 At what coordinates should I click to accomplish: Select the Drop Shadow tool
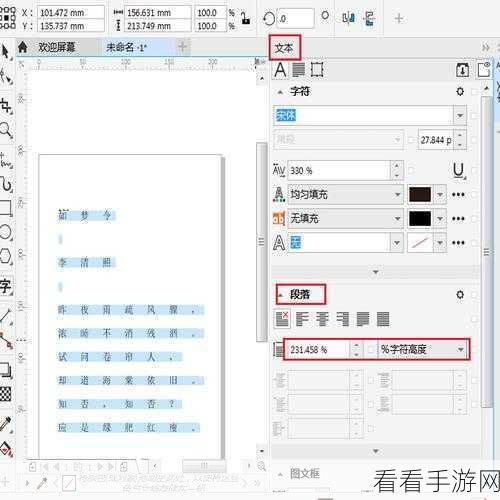click(6, 370)
